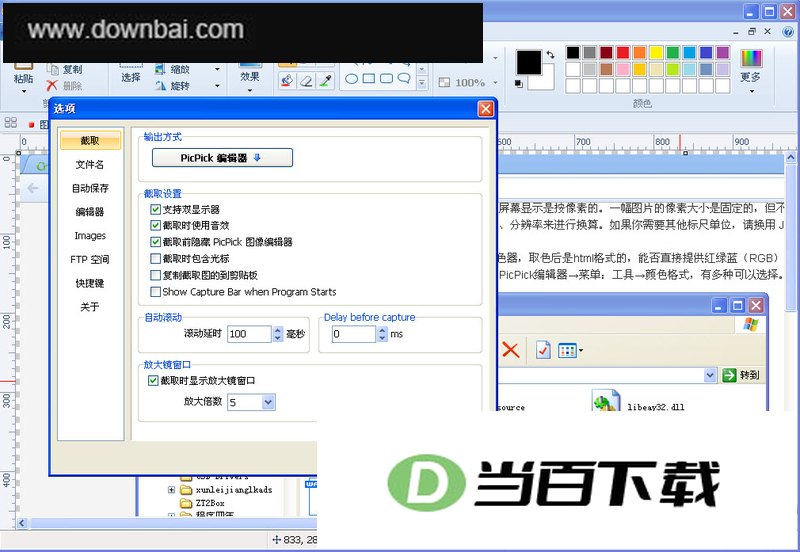This screenshot has height=552, width=800.
Task: Swap foreground and background colors
Action: pos(550,54)
